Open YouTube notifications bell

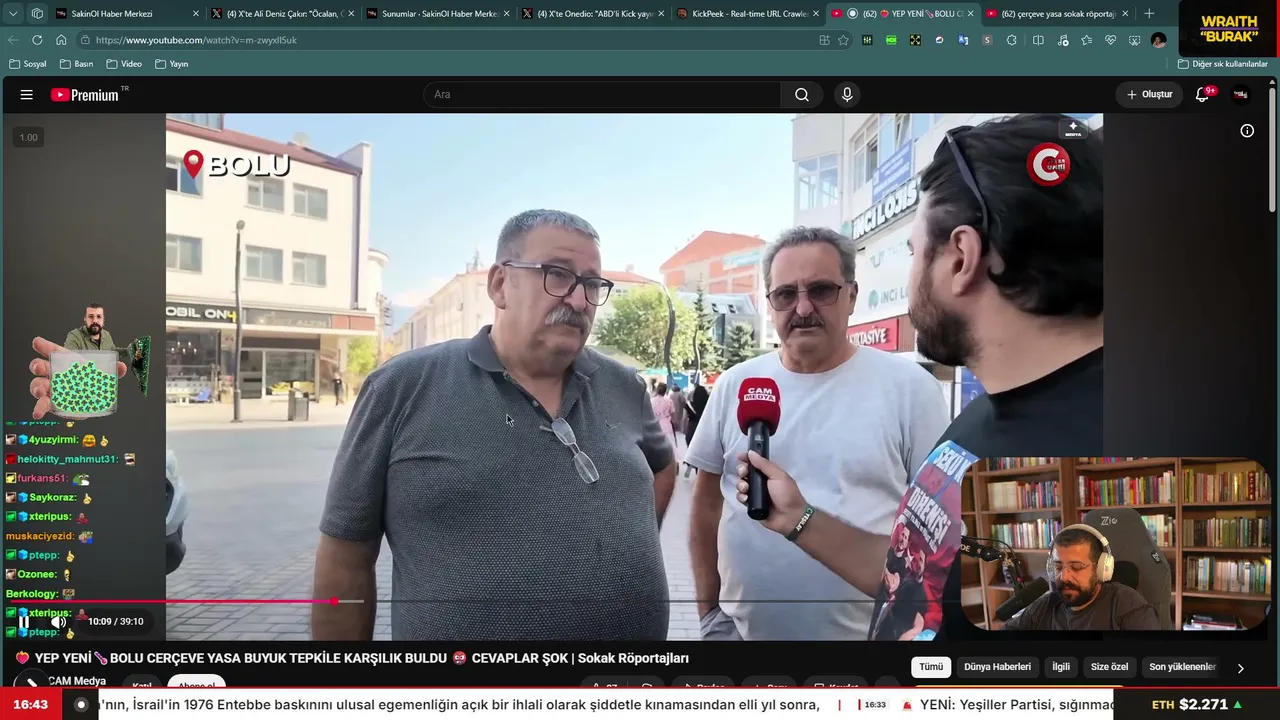(x=1203, y=95)
